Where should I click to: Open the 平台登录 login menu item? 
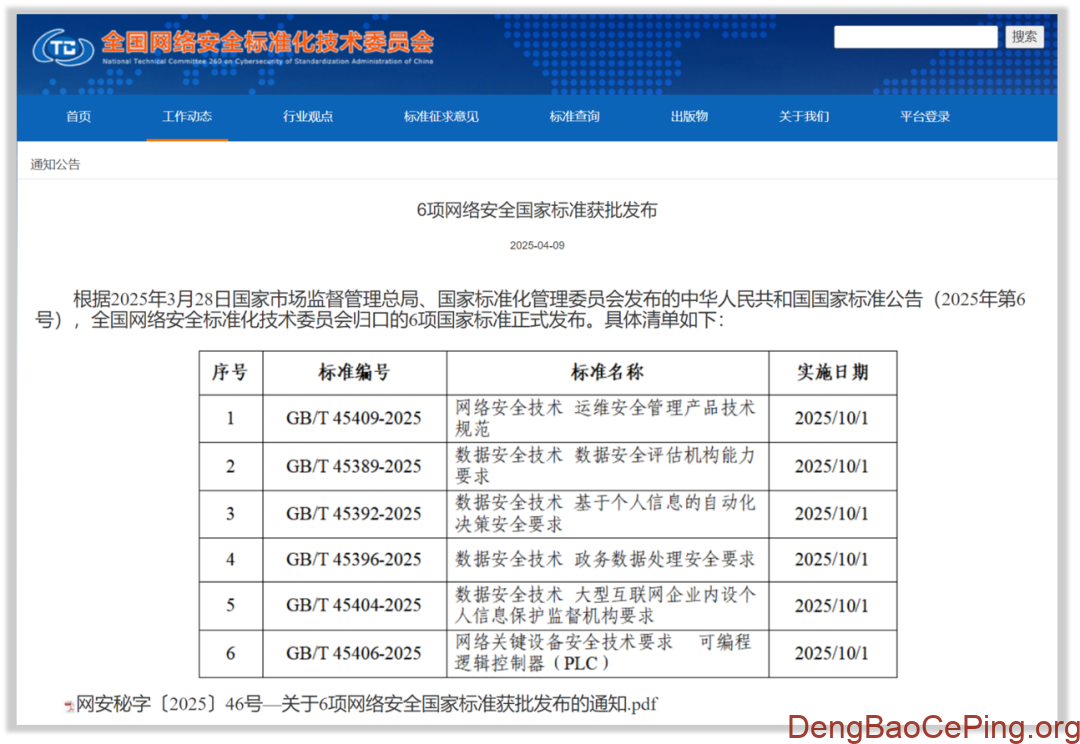pos(924,116)
